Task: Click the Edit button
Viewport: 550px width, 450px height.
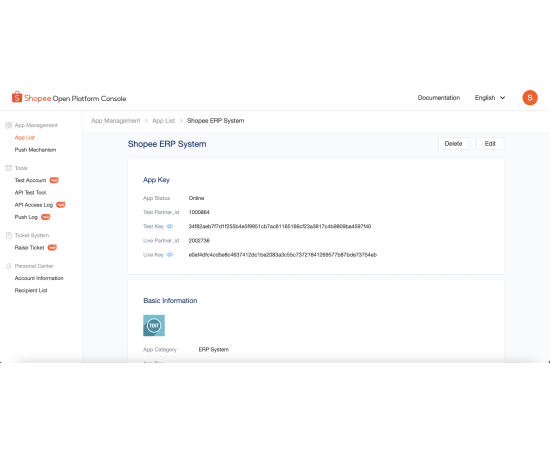Action: [490, 143]
